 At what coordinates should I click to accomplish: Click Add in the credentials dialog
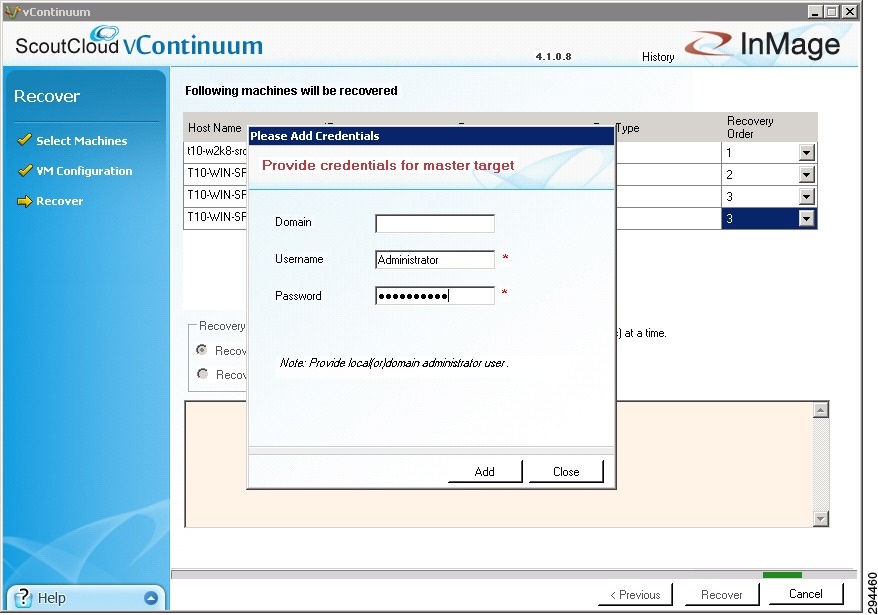[x=485, y=472]
